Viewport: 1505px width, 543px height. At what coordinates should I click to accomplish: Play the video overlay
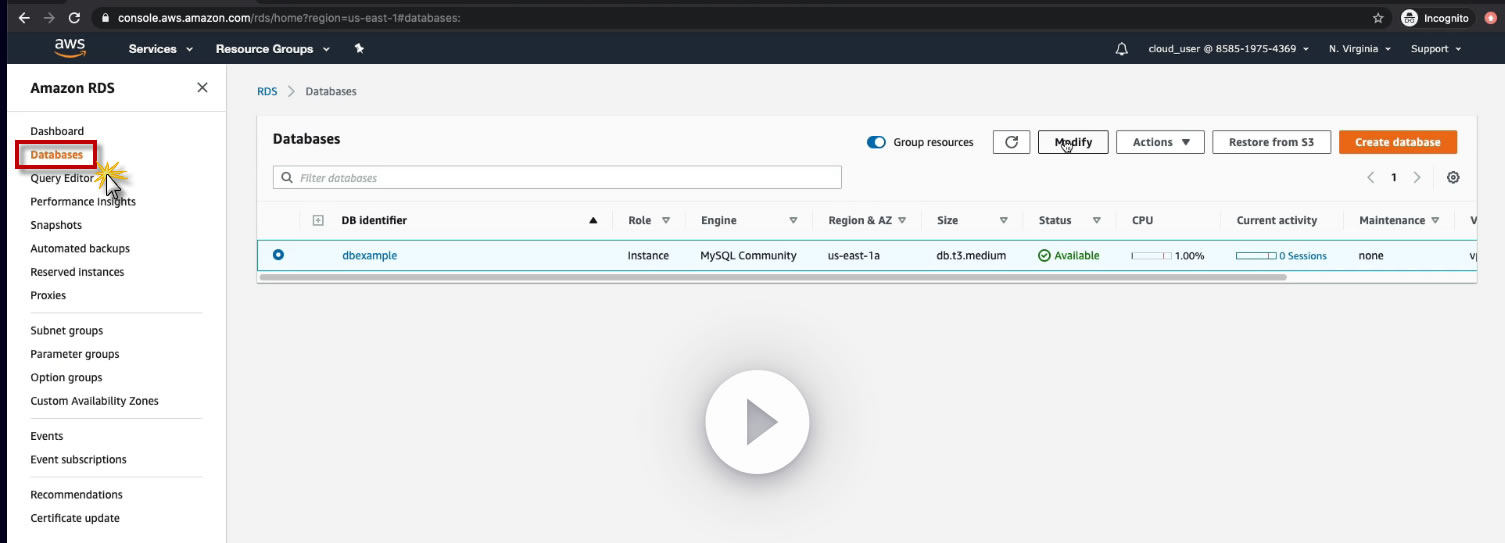[757, 423]
